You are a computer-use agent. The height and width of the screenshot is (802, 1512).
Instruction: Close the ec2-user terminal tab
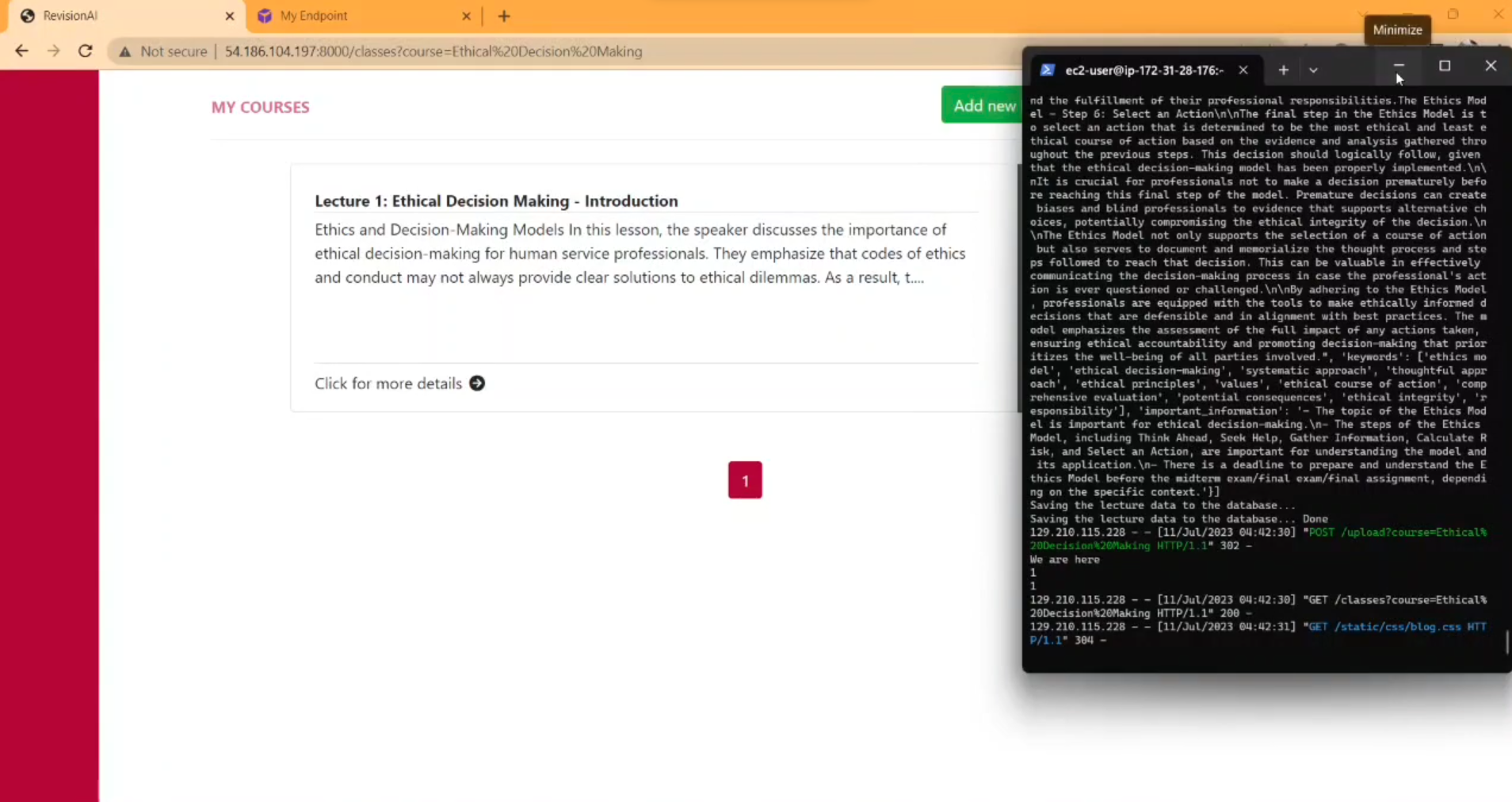pos(1243,70)
